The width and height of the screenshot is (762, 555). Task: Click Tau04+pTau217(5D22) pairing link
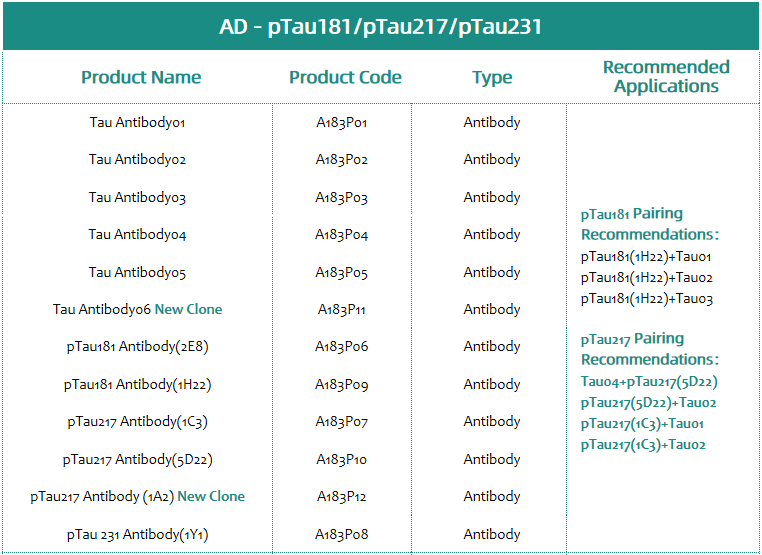(x=649, y=382)
